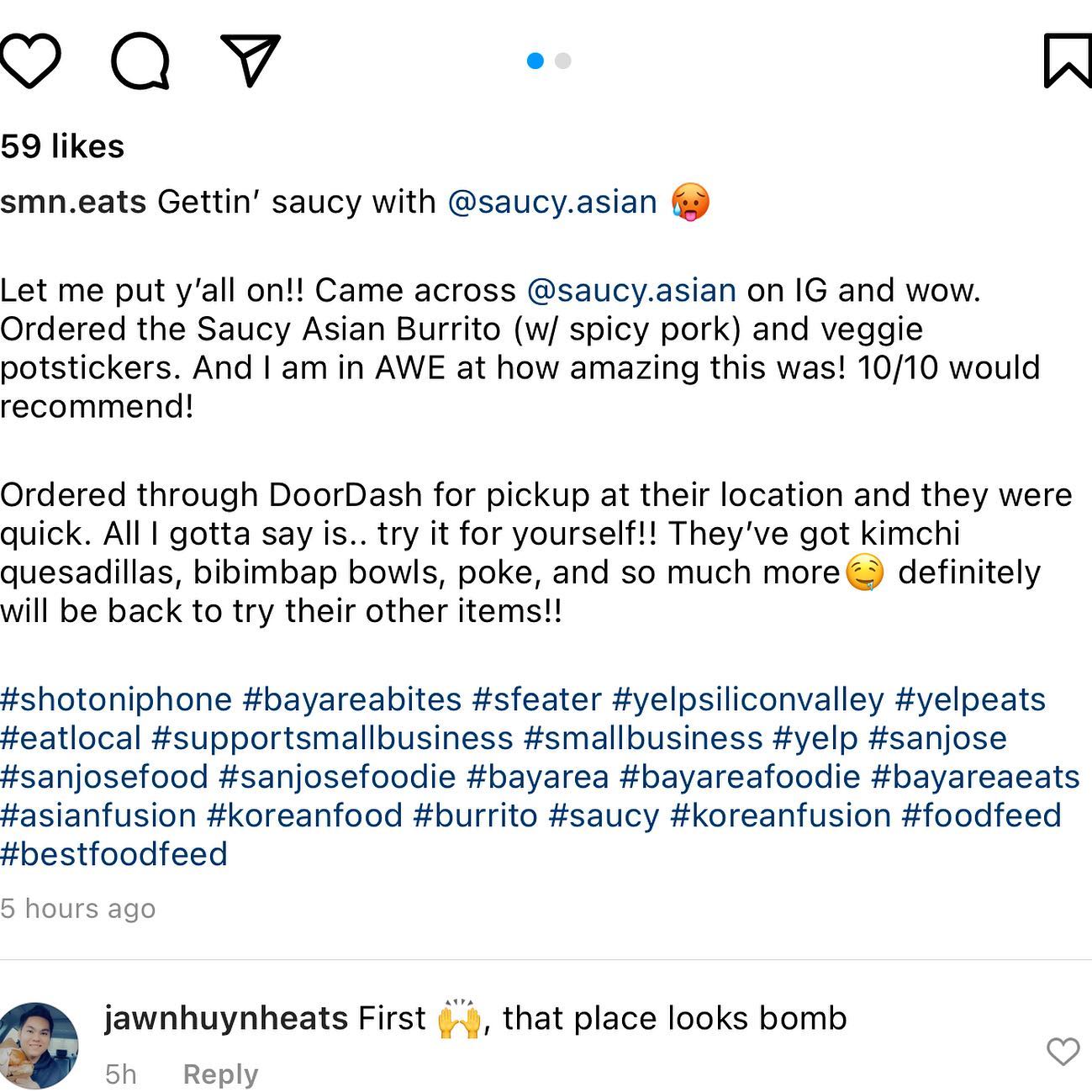Share post with paper plane icon
Screen dimensions: 1092x1092
click(250, 61)
